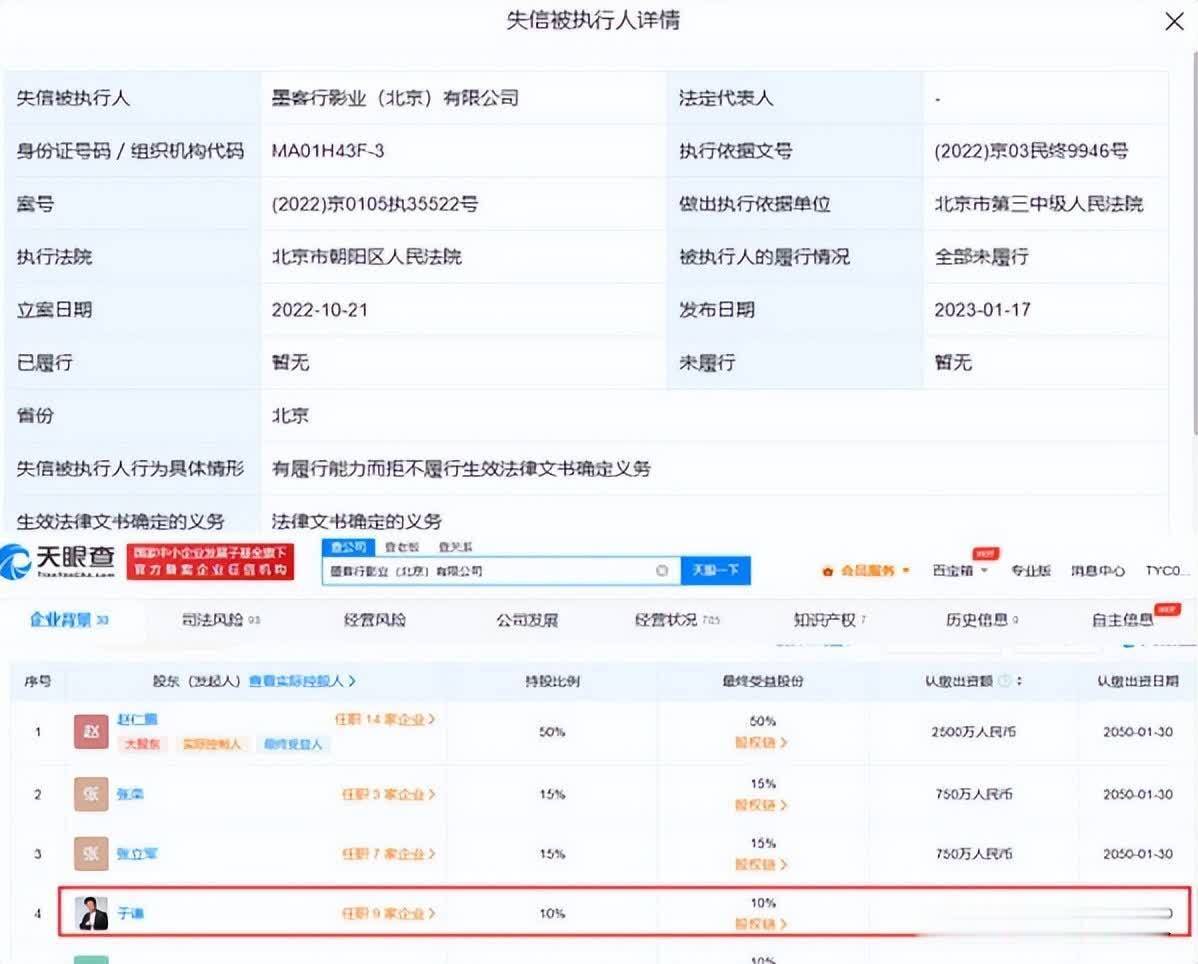Click the red government fund banner
Screen dimensions: 1198x964
[x=210, y=561]
